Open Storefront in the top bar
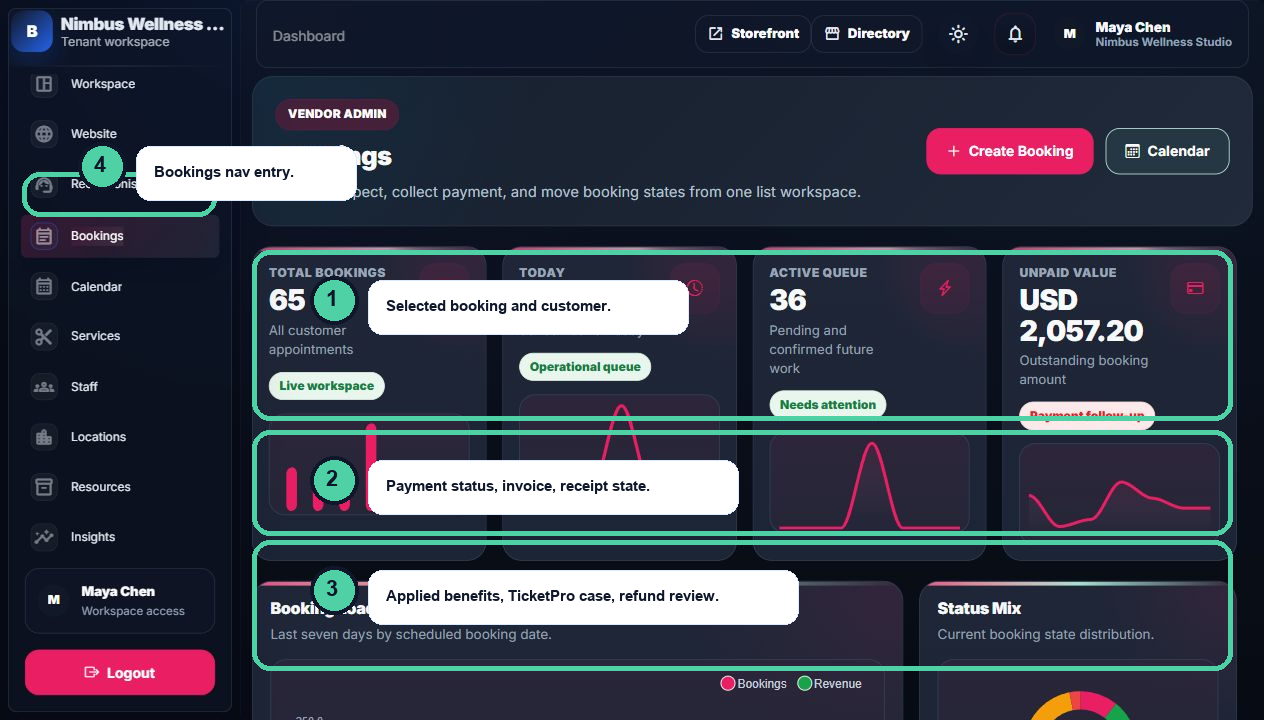1264x720 pixels. click(753, 34)
